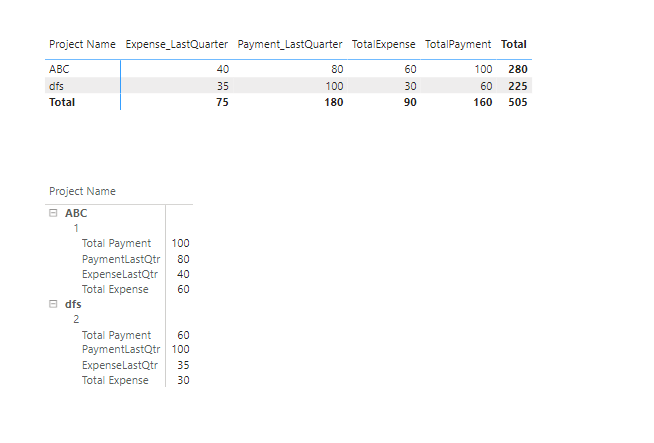Select ExpenseLastQtr row under ABC
The image size is (654, 443).
(120, 274)
